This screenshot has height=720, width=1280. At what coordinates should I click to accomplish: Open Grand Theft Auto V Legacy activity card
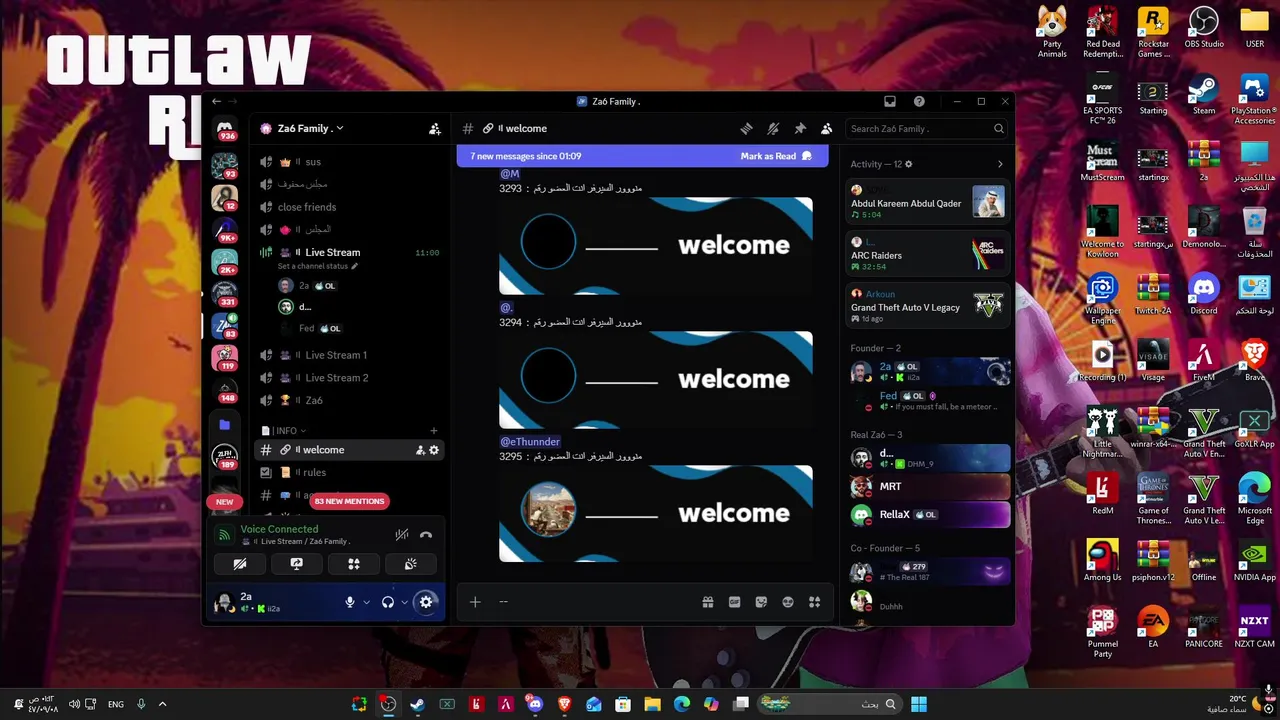928,307
